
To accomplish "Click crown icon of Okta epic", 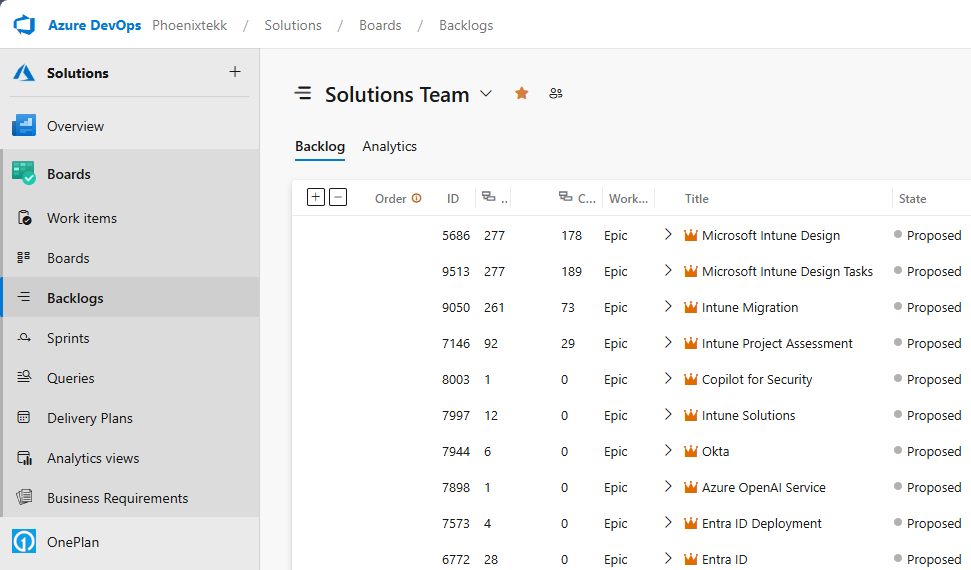I will click(x=690, y=451).
